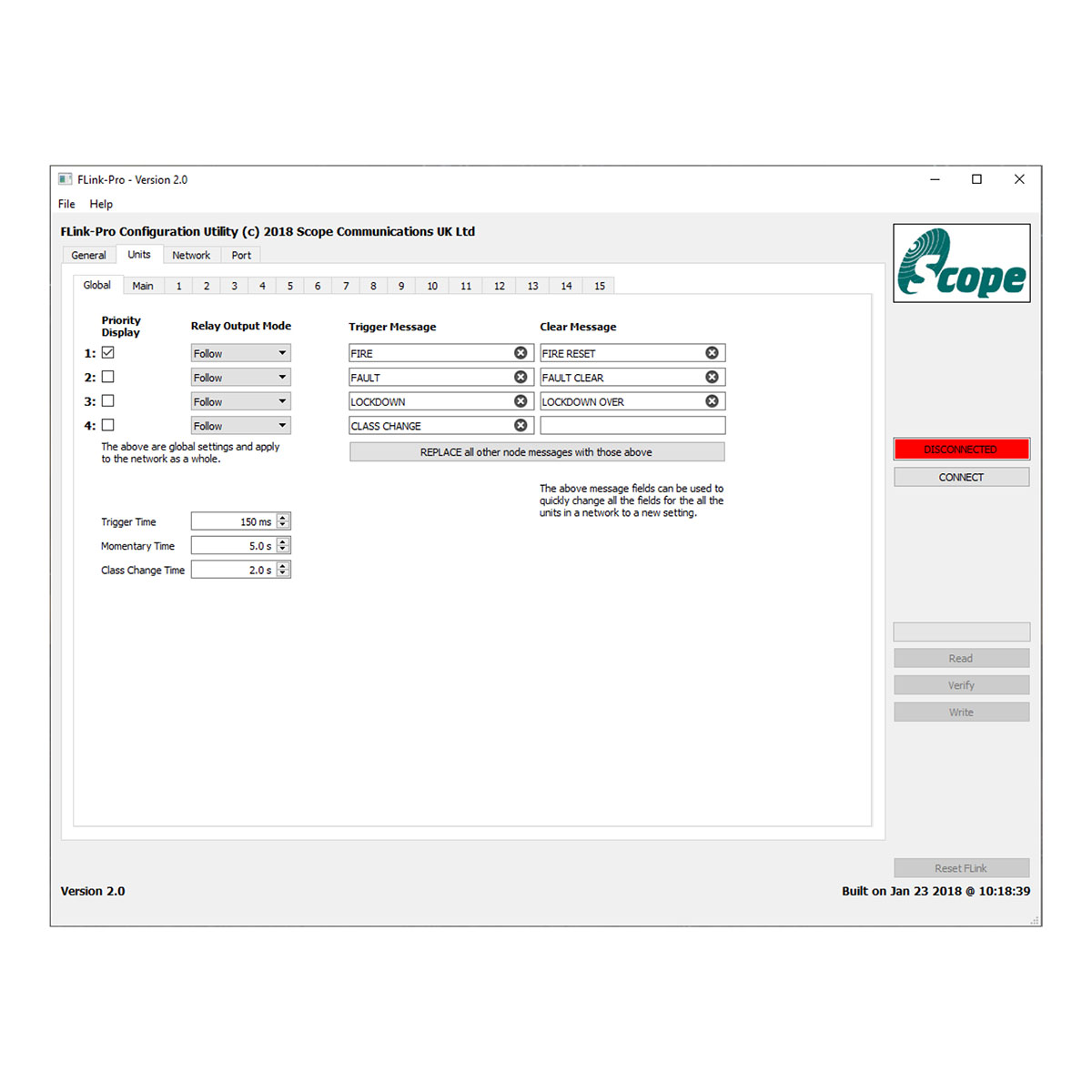The width and height of the screenshot is (1092, 1092).
Task: Open Relay Output Mode dropdown for row 4
Action: coord(240,426)
